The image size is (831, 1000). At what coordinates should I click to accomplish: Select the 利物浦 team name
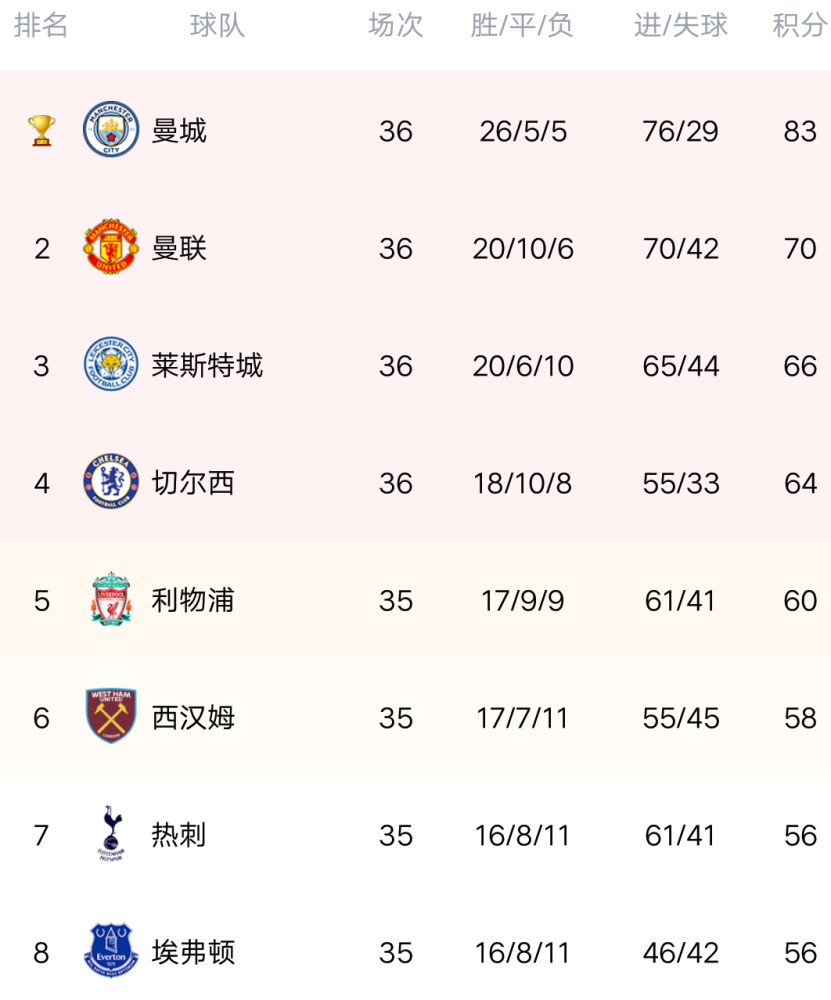[x=193, y=600]
